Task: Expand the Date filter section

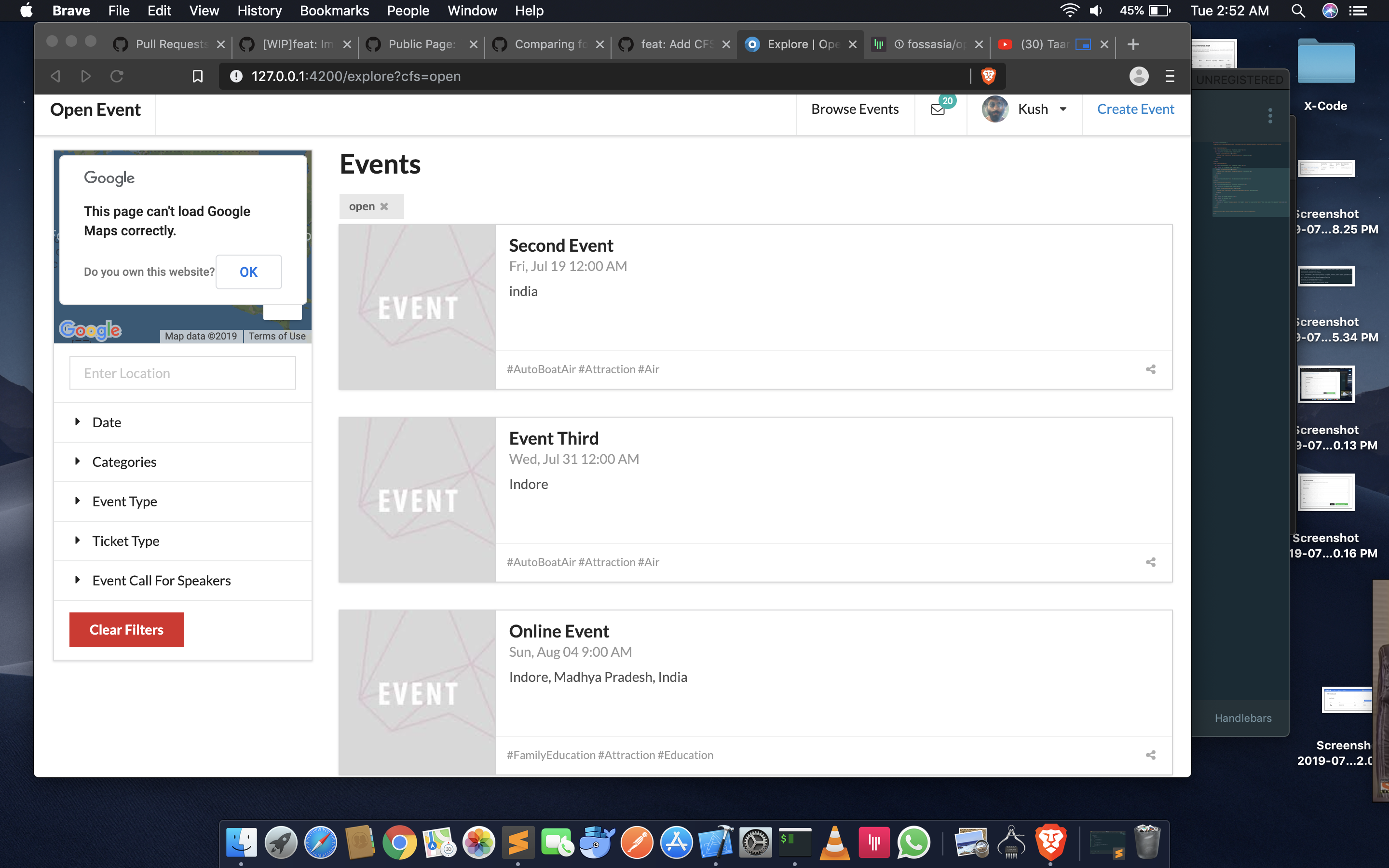Action: tap(106, 422)
